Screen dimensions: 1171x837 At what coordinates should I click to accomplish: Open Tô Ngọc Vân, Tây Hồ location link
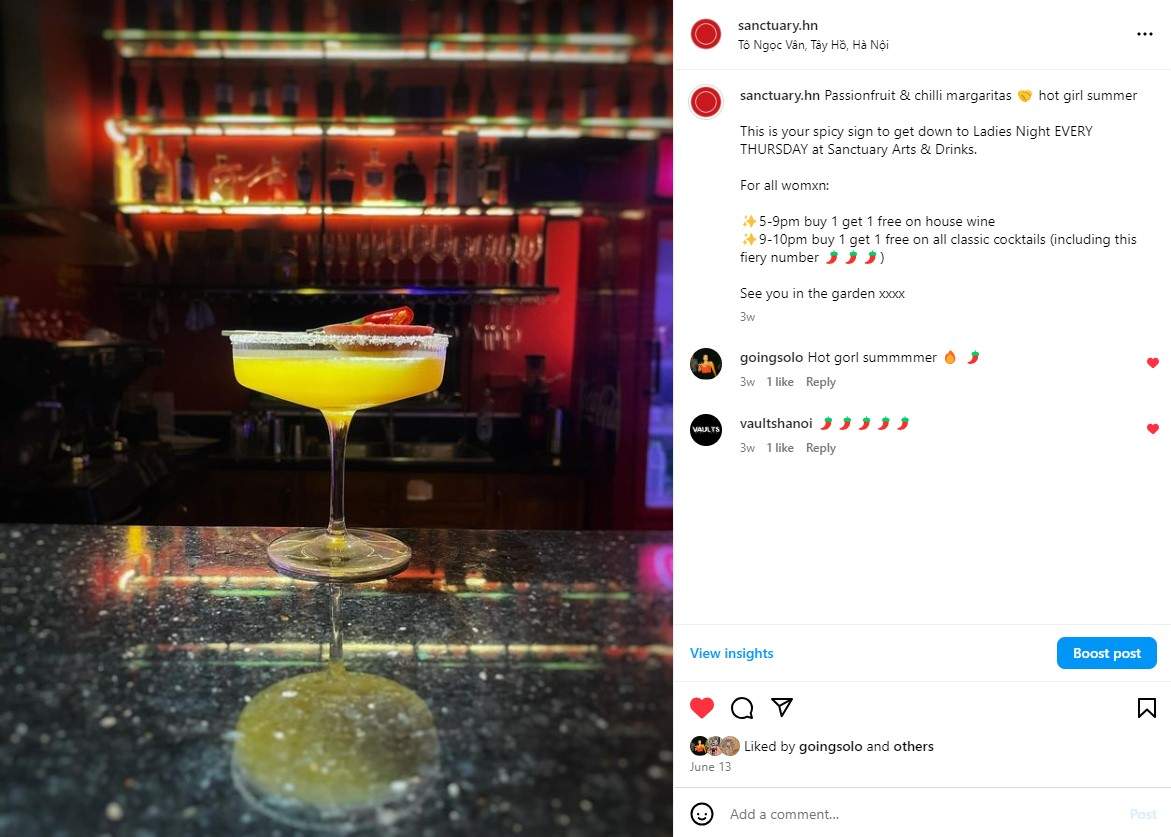[x=813, y=45]
